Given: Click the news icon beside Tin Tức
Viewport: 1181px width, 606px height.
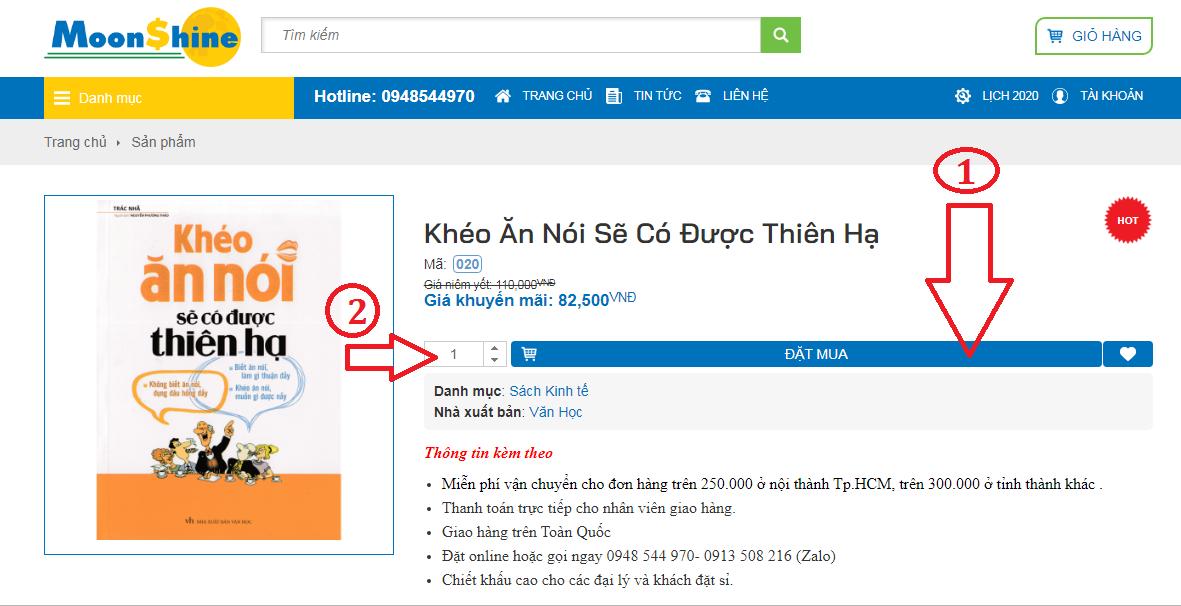Looking at the screenshot, I should [x=614, y=96].
